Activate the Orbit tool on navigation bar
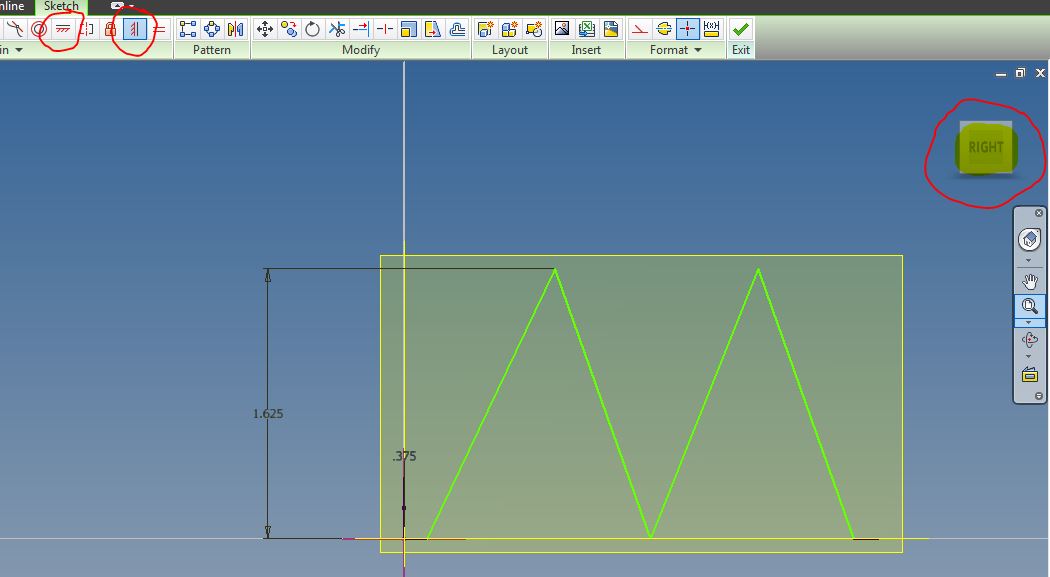 pos(1030,339)
